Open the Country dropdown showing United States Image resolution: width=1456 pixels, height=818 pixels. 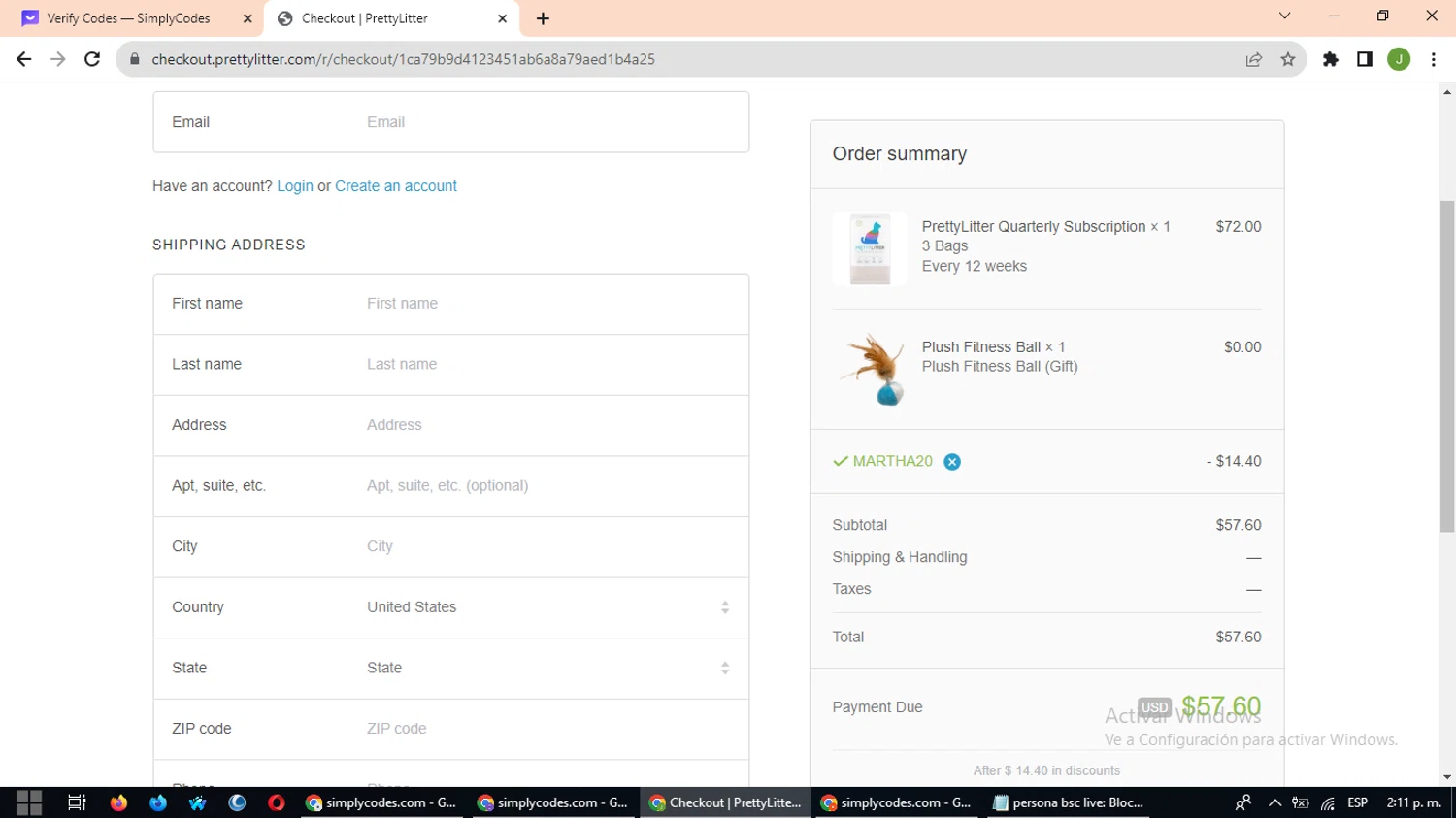(548, 607)
